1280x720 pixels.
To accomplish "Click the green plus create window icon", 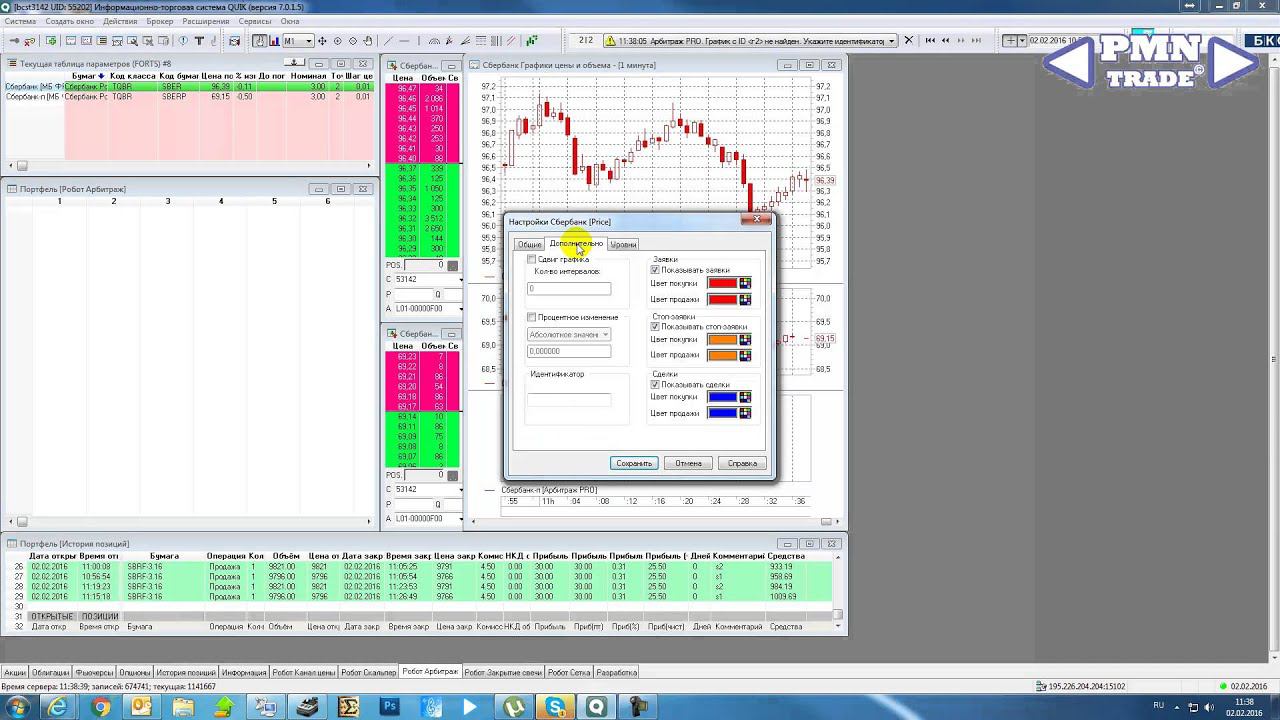I will click(52, 41).
